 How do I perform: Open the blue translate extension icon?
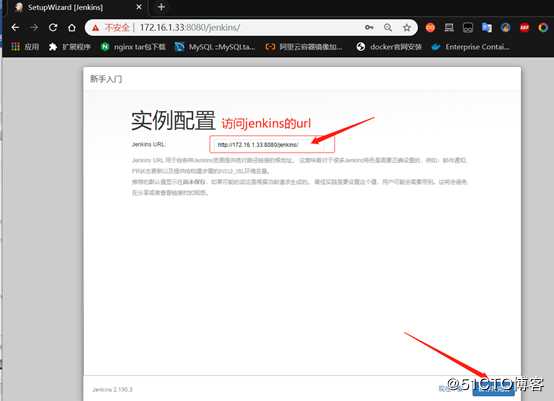(x=487, y=28)
